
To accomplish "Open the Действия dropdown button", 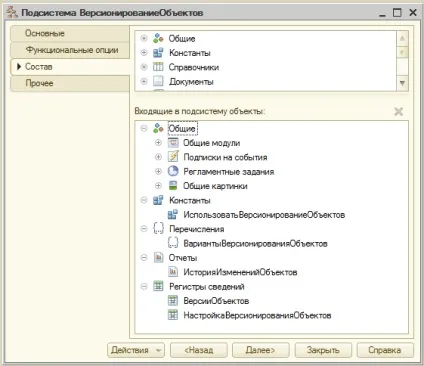I will tap(136, 350).
